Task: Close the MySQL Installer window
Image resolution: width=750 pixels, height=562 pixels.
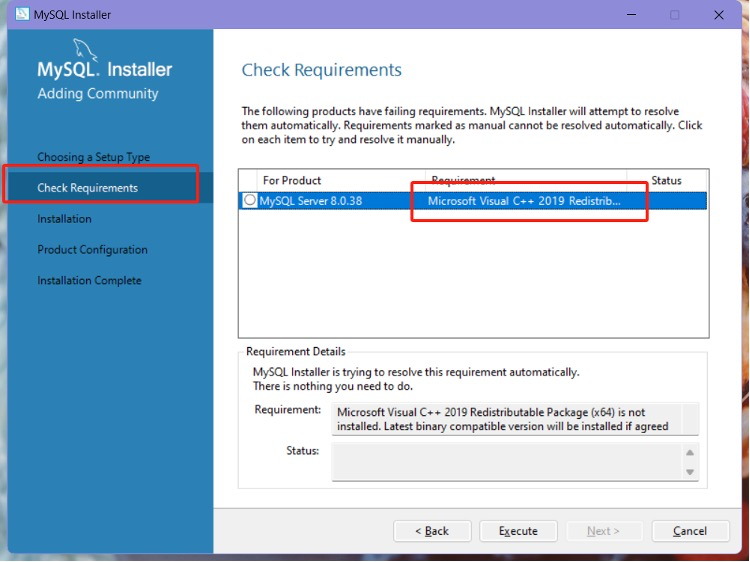Action: tap(719, 15)
